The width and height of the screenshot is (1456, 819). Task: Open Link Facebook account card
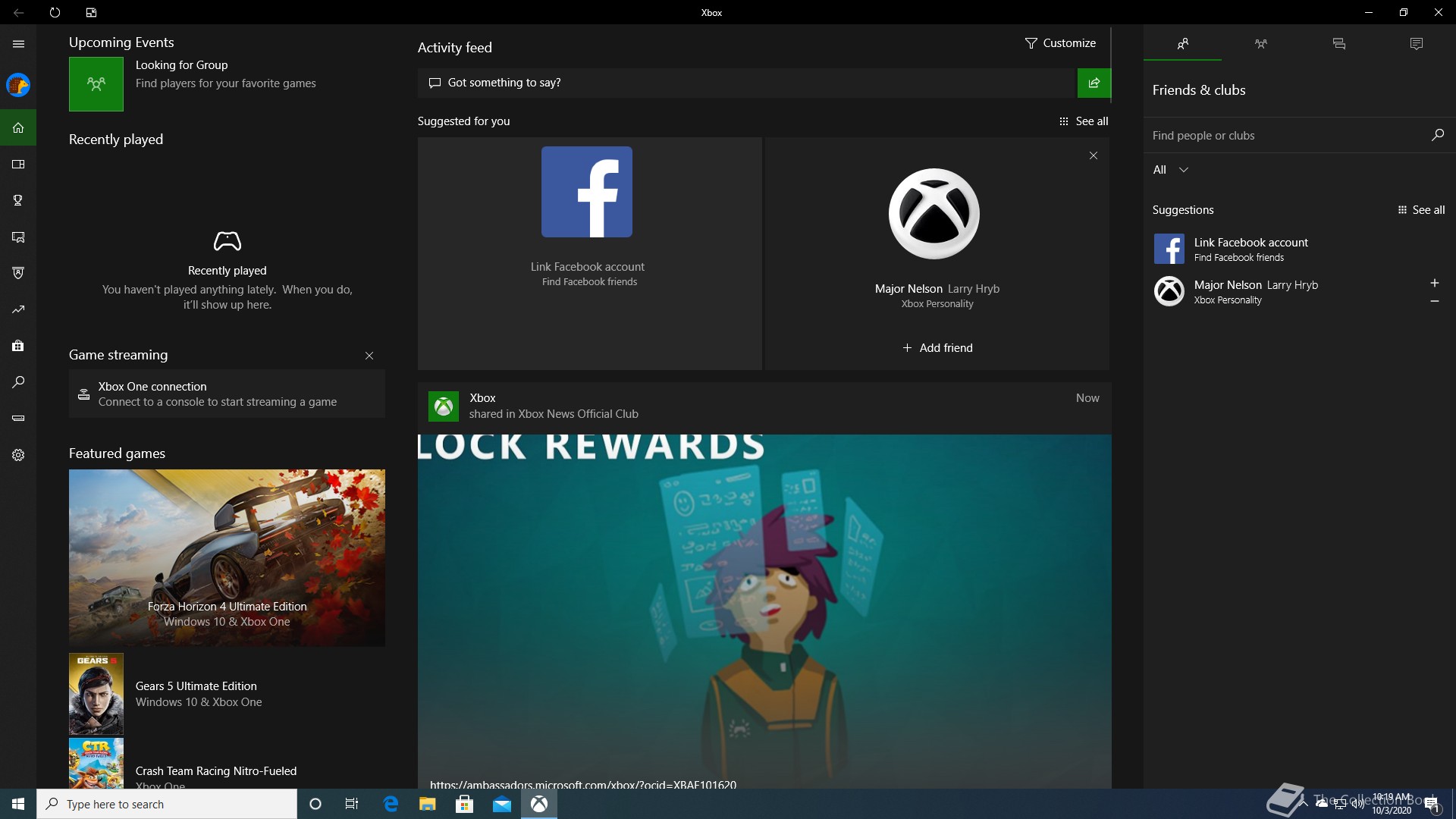(x=589, y=253)
